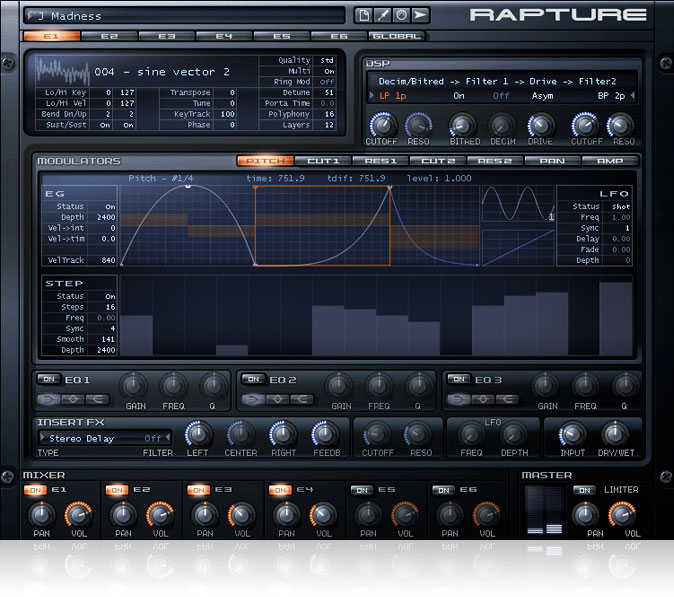Click the master VOL knob
Viewport: 674px width, 597px height.
[623, 514]
